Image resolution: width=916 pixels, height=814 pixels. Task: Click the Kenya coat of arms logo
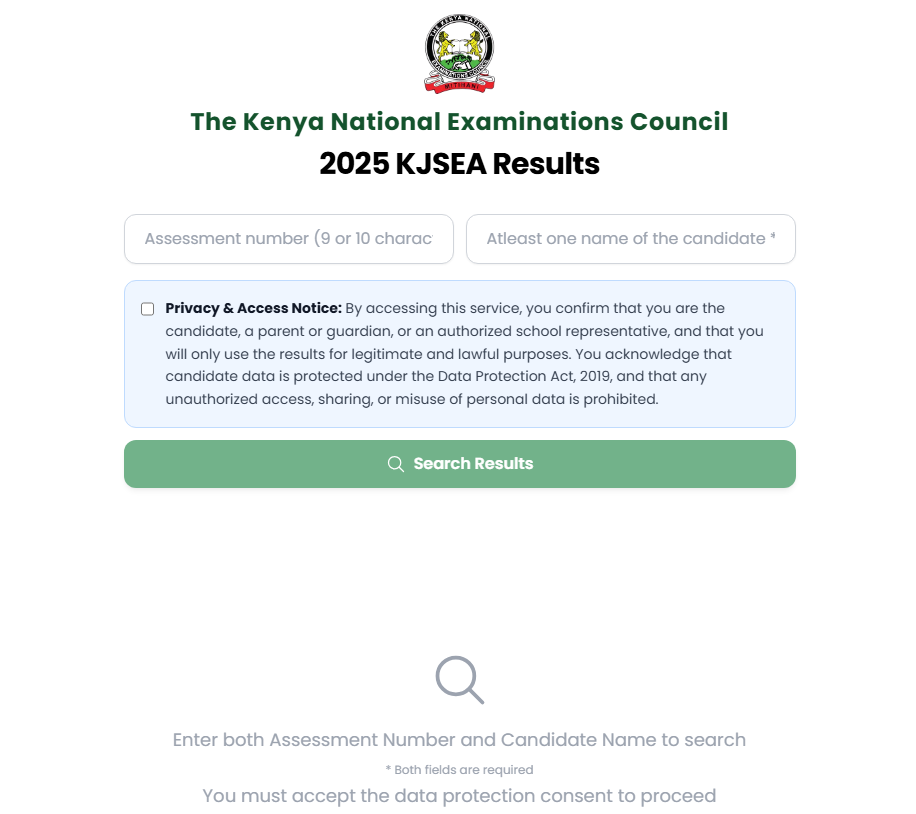click(459, 51)
